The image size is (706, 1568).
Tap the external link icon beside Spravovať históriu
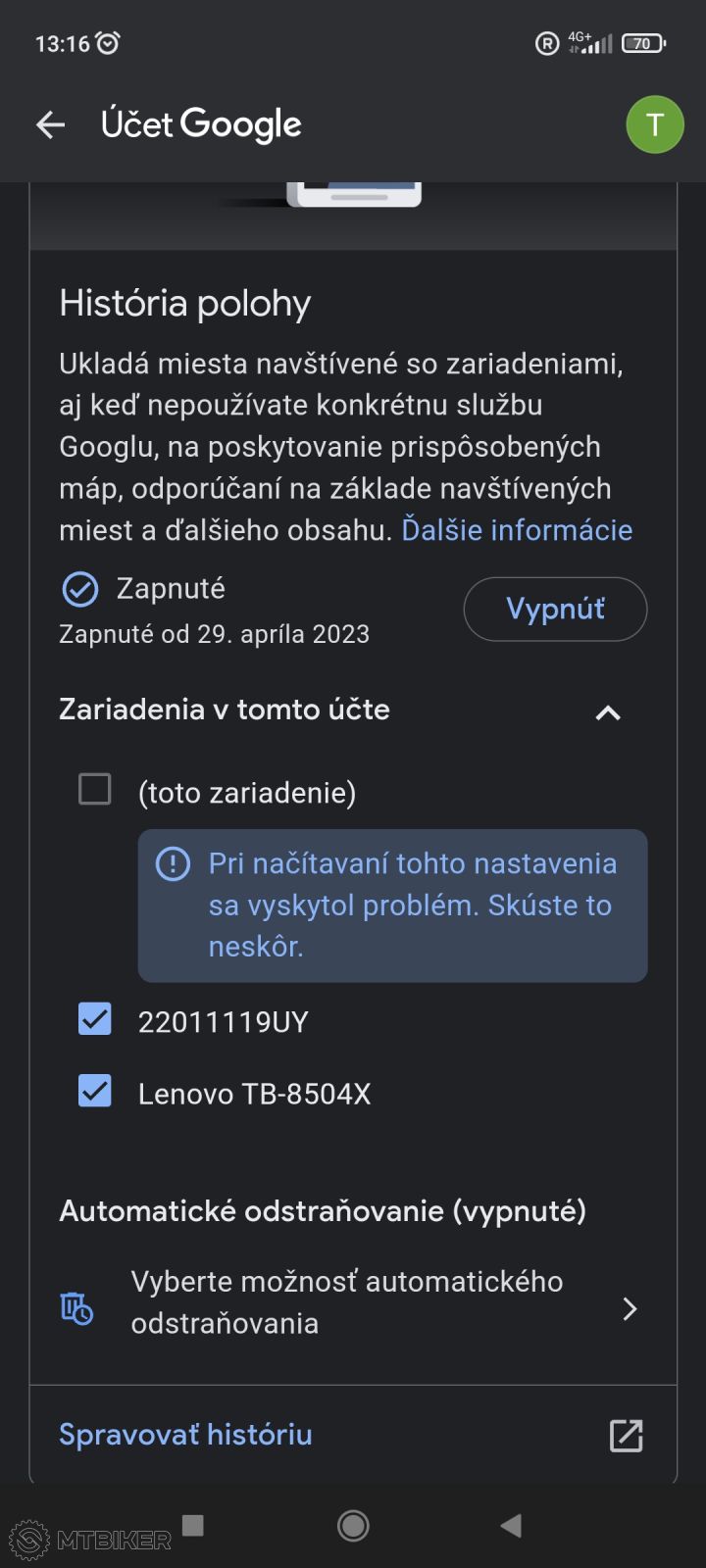(x=627, y=1435)
